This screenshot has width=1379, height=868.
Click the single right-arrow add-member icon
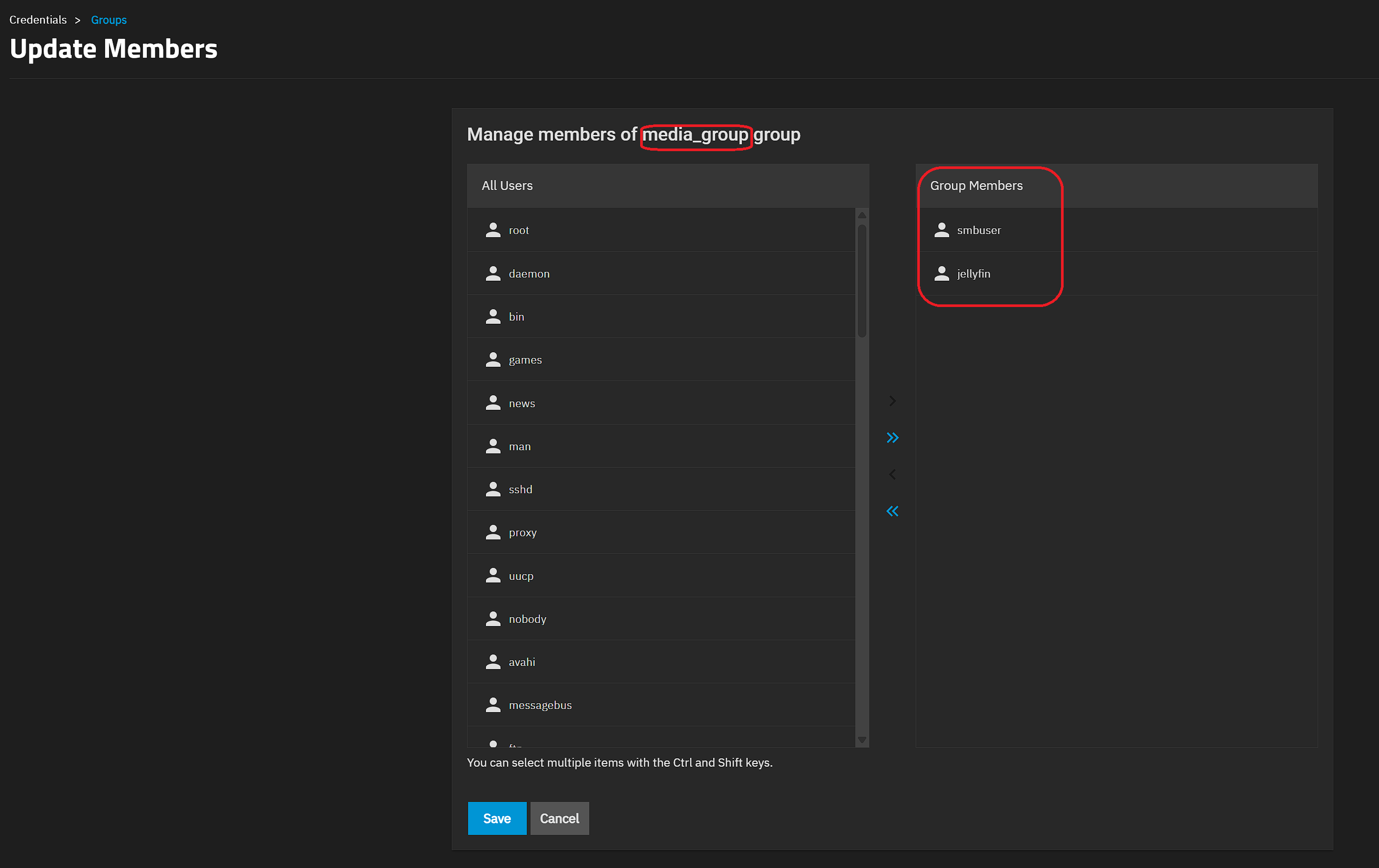pyautogui.click(x=892, y=401)
